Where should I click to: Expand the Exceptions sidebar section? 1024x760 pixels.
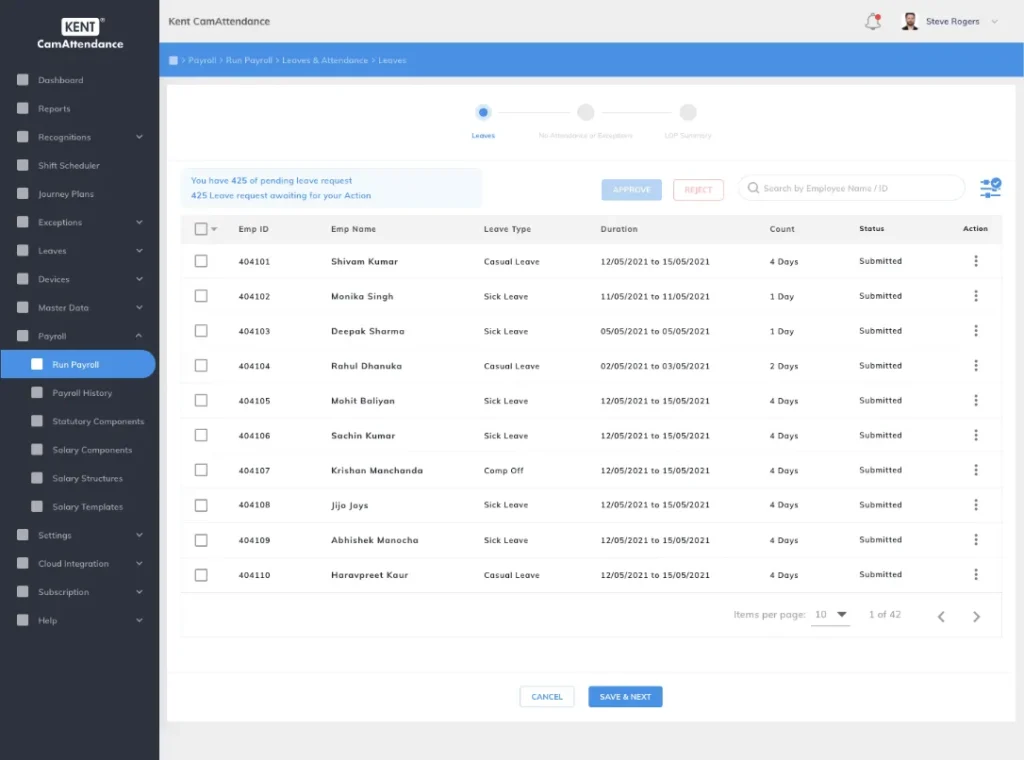(x=139, y=222)
